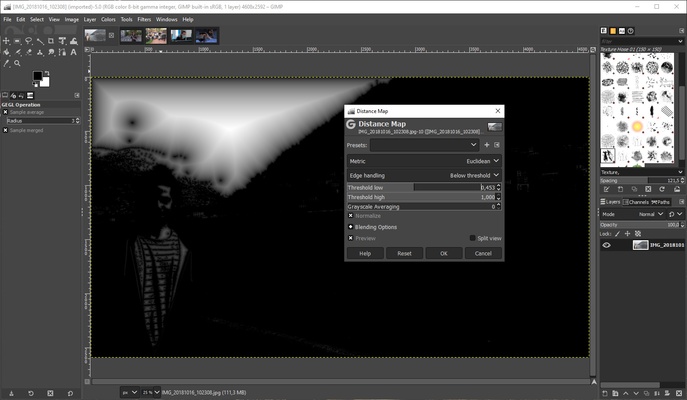Open the Colors menu

pyautogui.click(x=108, y=19)
